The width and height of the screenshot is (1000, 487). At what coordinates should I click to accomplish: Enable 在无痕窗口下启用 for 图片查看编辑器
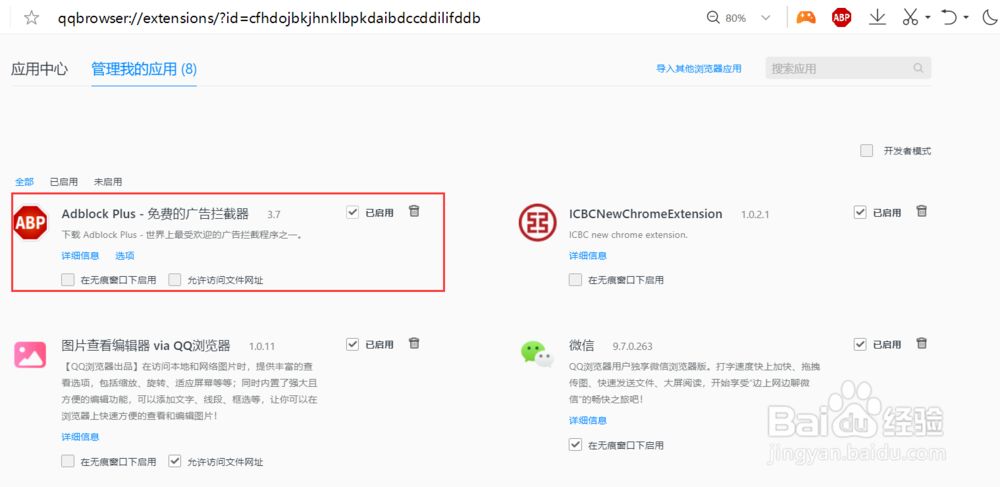pos(68,461)
